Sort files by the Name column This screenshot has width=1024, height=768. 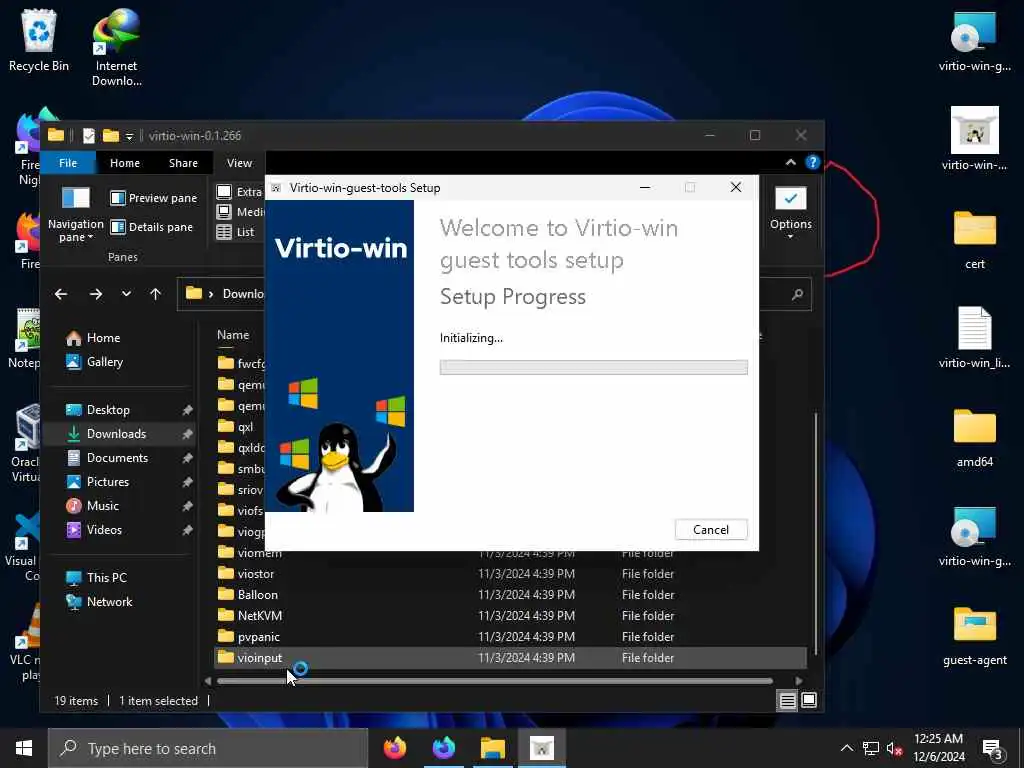(x=233, y=335)
